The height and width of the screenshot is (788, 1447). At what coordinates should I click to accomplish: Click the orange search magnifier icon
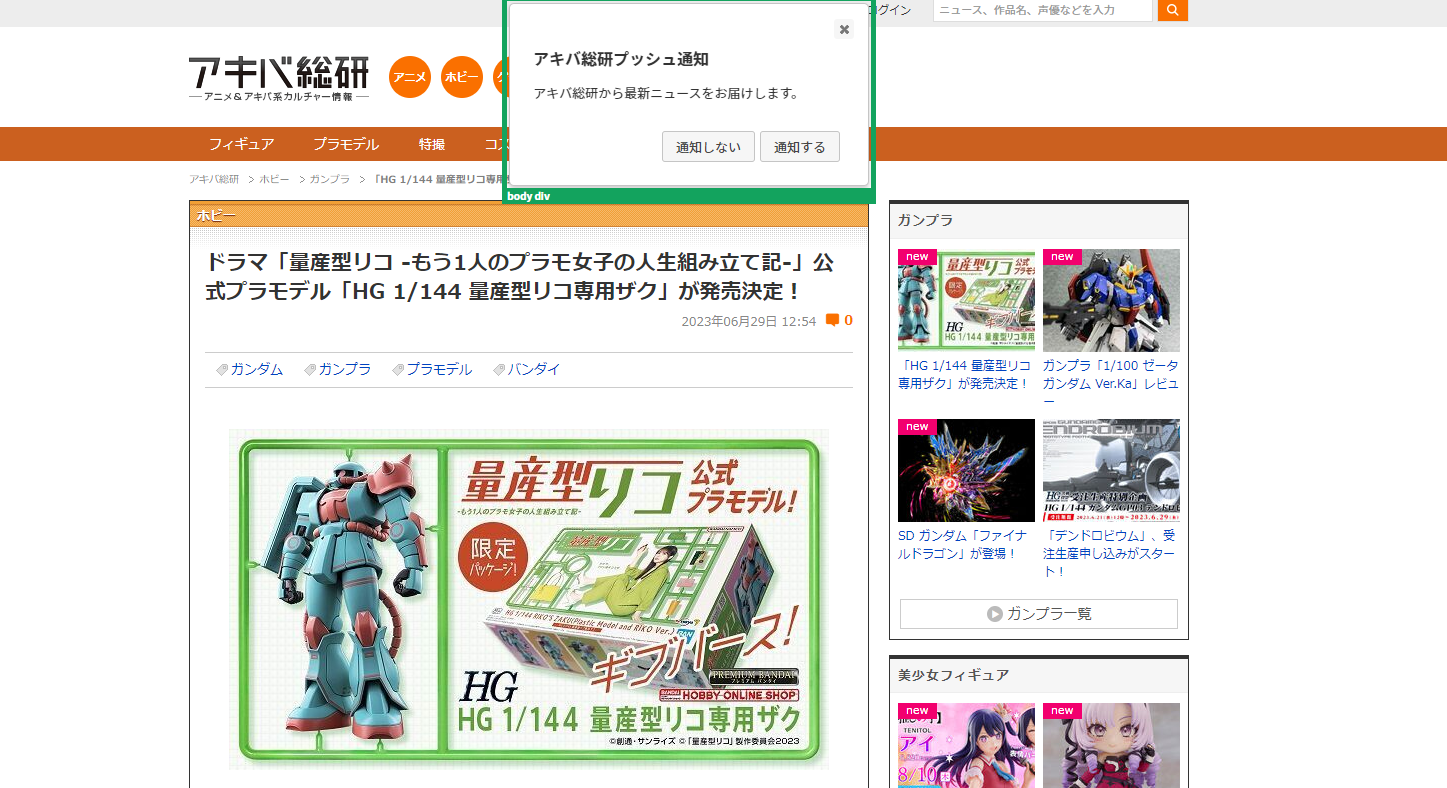pos(1171,10)
